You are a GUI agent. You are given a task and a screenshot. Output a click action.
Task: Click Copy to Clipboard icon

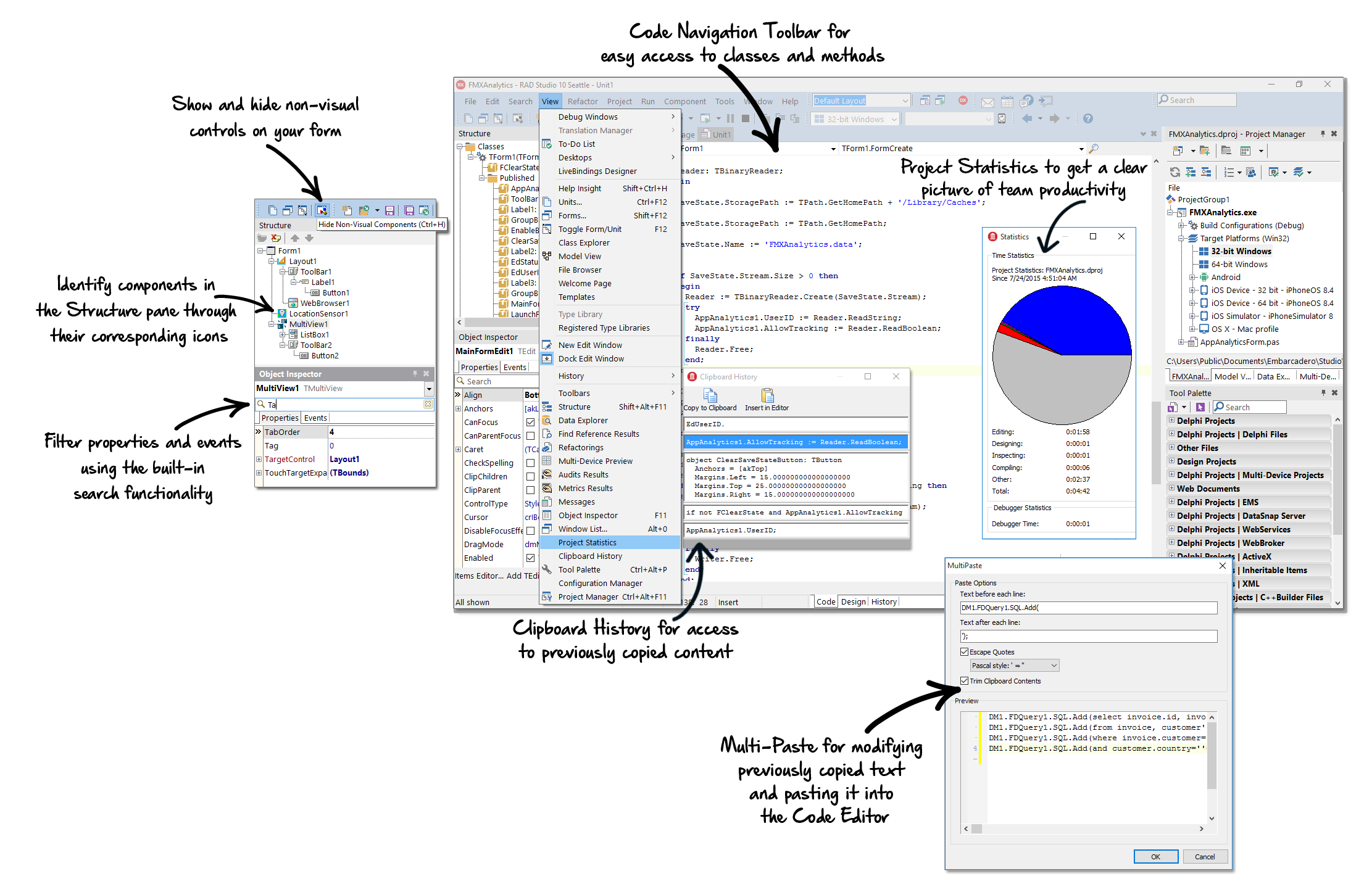710,395
